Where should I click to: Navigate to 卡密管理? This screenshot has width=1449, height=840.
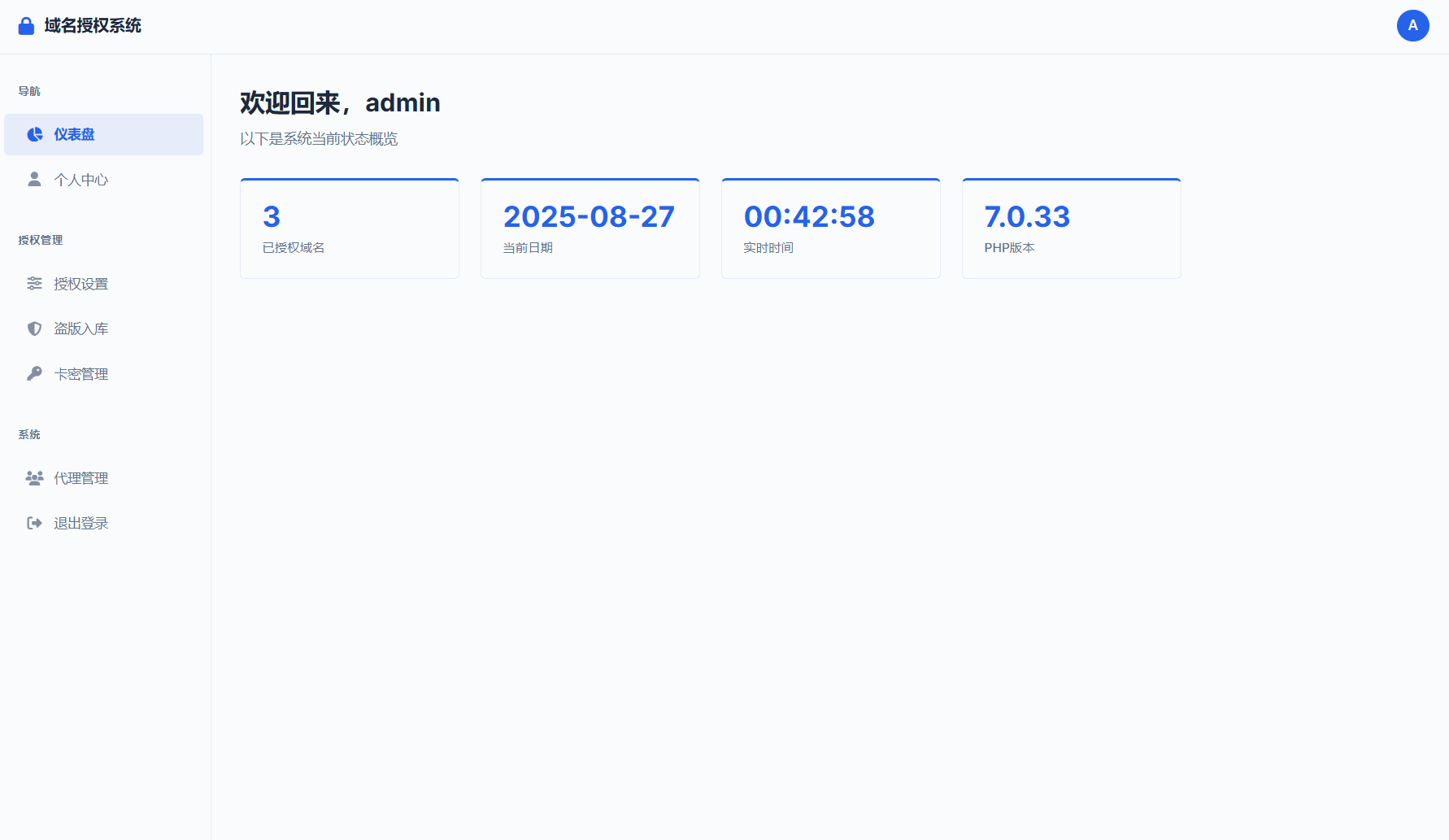click(81, 374)
